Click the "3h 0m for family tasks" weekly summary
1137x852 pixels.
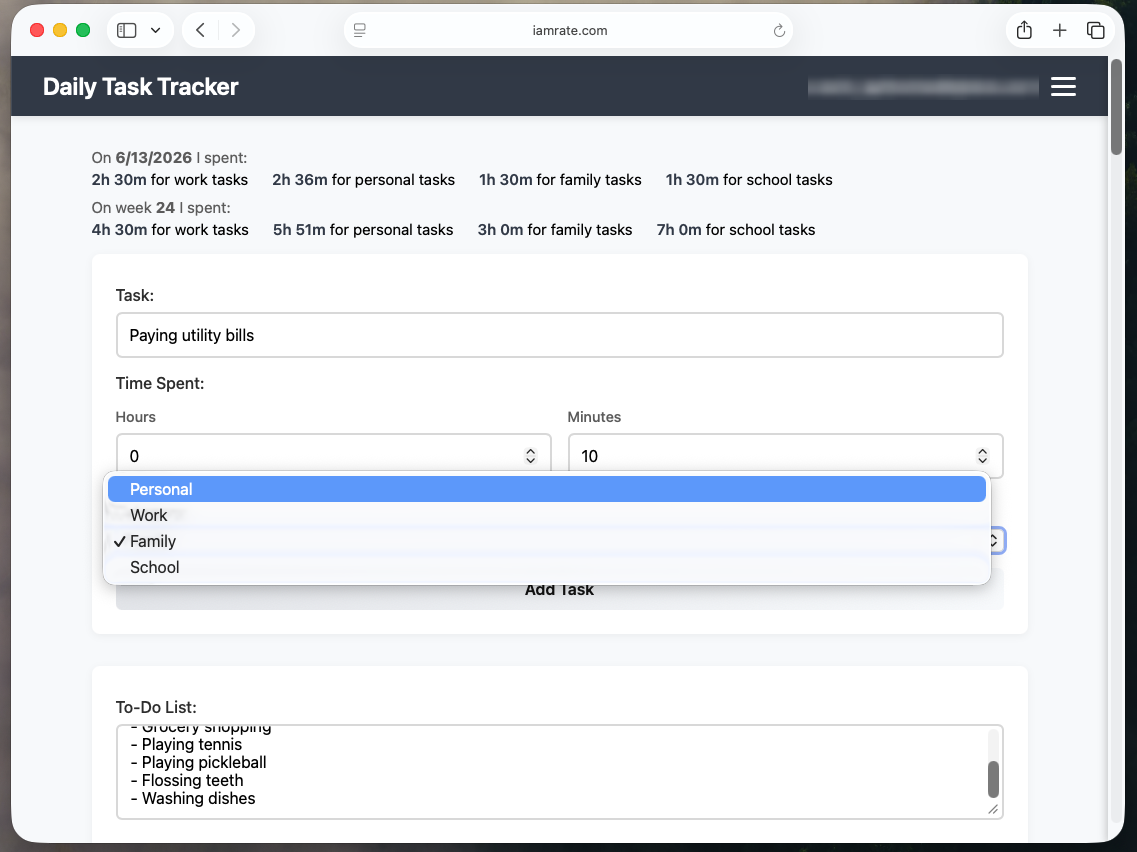pos(555,230)
